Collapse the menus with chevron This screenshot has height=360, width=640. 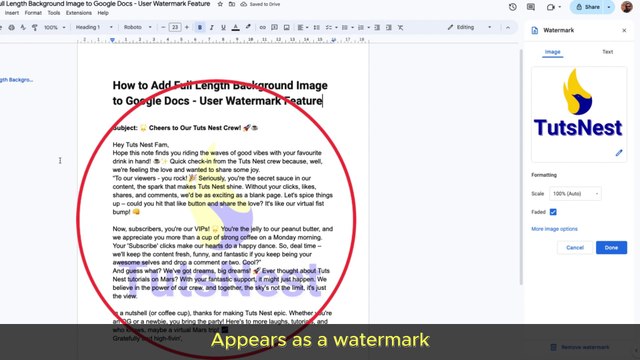[508, 27]
